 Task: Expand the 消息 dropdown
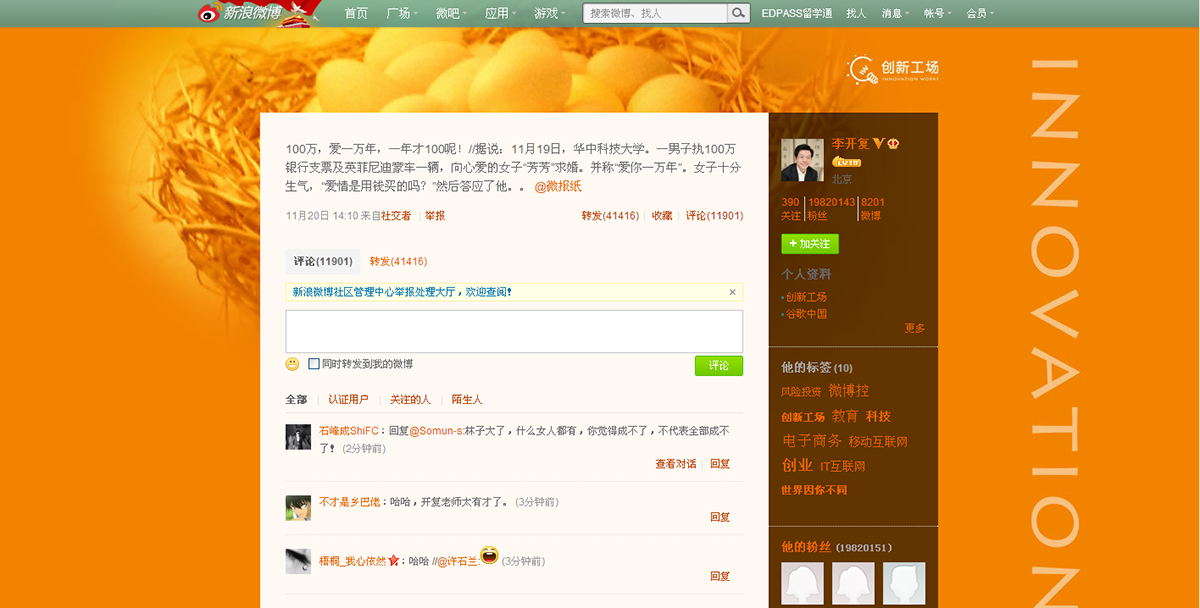click(x=895, y=13)
